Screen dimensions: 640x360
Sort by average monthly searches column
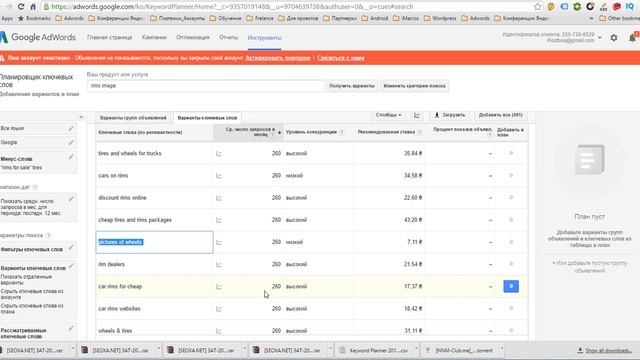(x=248, y=132)
